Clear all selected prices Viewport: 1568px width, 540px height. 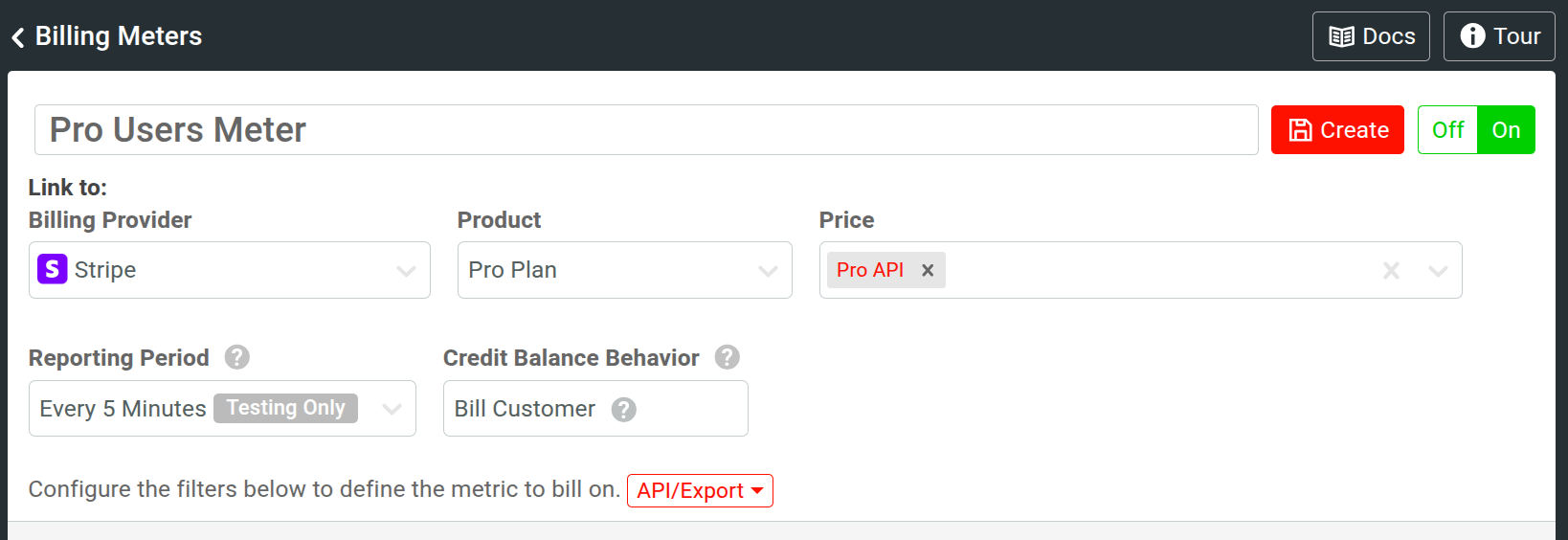point(1391,271)
